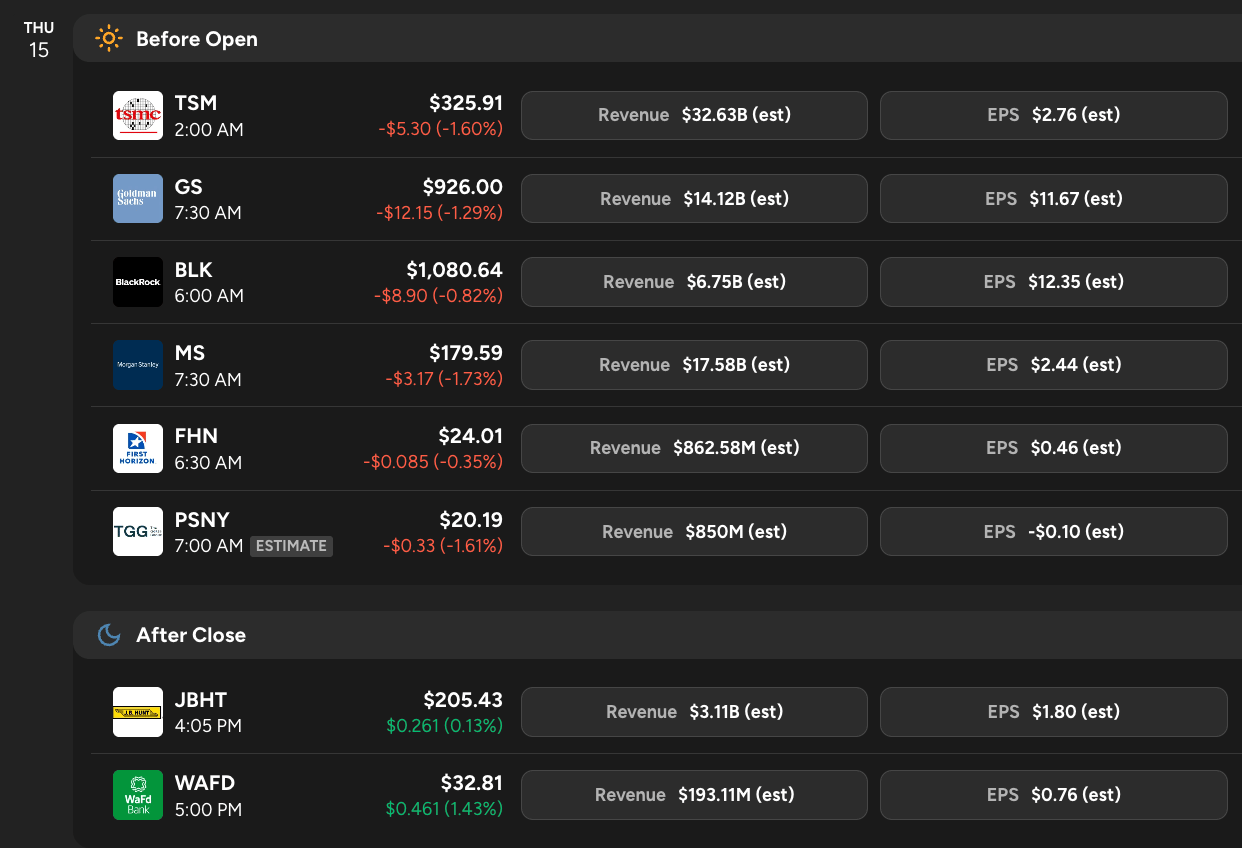Click the THU 15 date label
The height and width of the screenshot is (848, 1242).
click(x=39, y=40)
